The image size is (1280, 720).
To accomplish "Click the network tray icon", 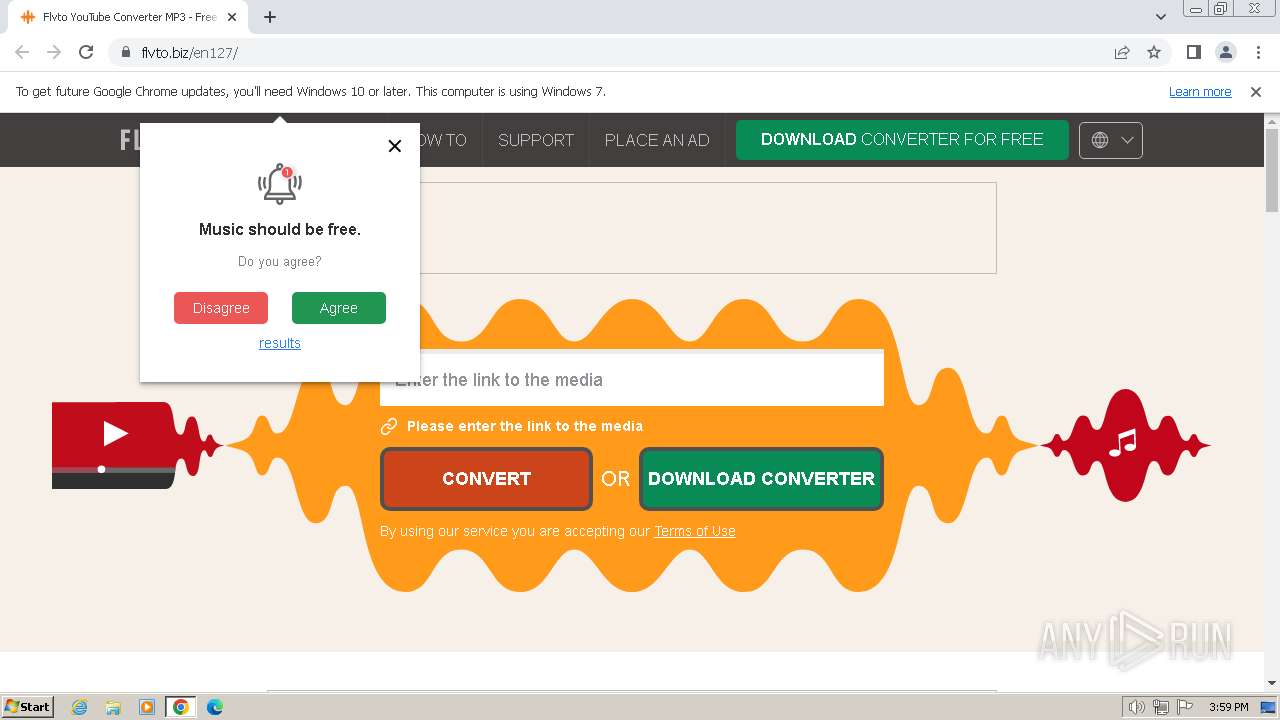I will click(x=1161, y=707).
